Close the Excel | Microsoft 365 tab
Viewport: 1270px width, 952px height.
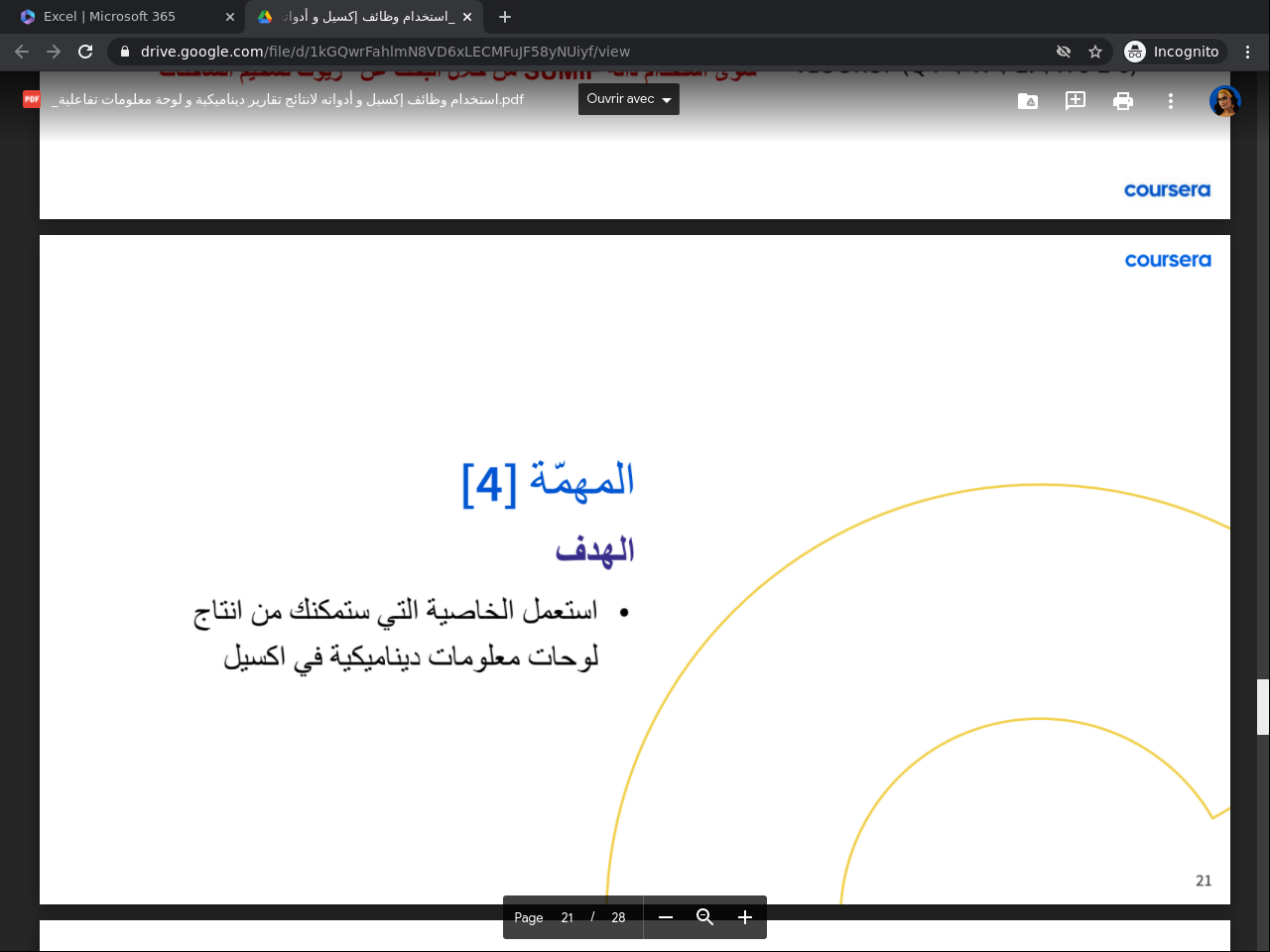(x=230, y=17)
